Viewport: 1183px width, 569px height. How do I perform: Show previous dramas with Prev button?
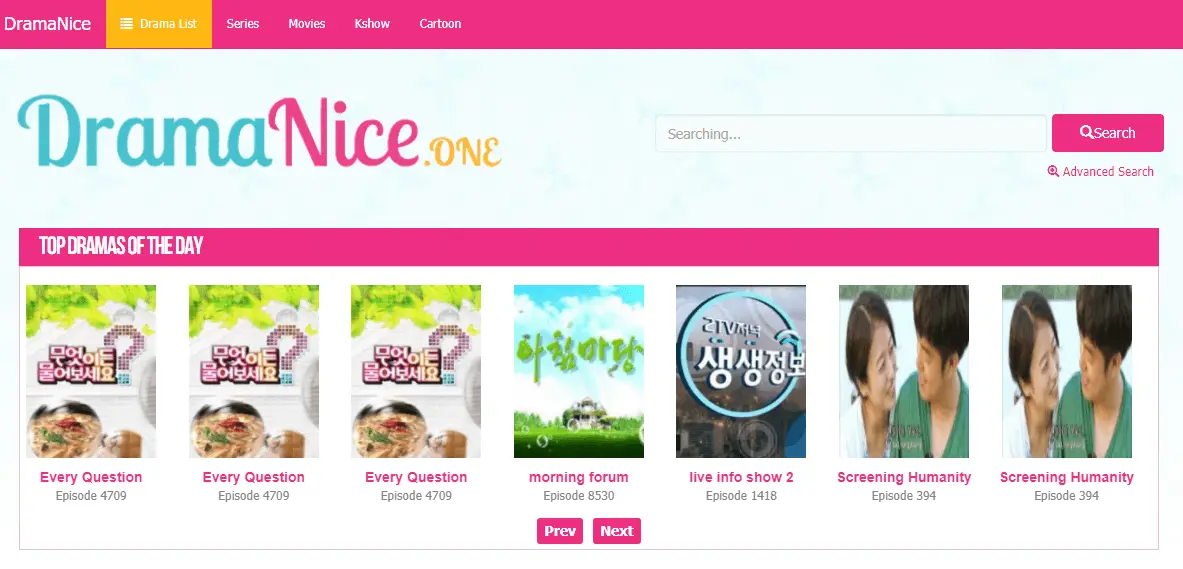[560, 531]
